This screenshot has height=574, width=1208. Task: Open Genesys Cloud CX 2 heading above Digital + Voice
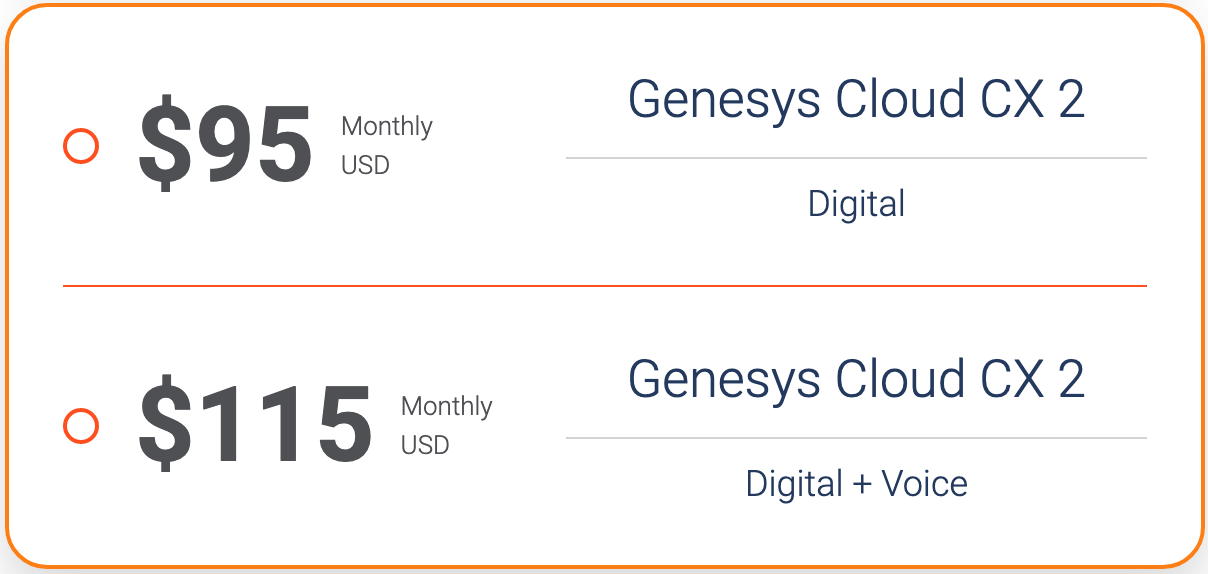pyautogui.click(x=856, y=380)
